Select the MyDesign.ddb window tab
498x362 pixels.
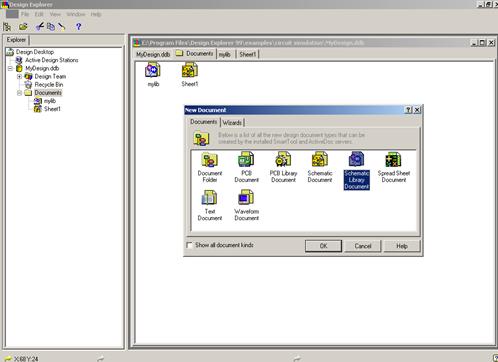click(x=153, y=54)
